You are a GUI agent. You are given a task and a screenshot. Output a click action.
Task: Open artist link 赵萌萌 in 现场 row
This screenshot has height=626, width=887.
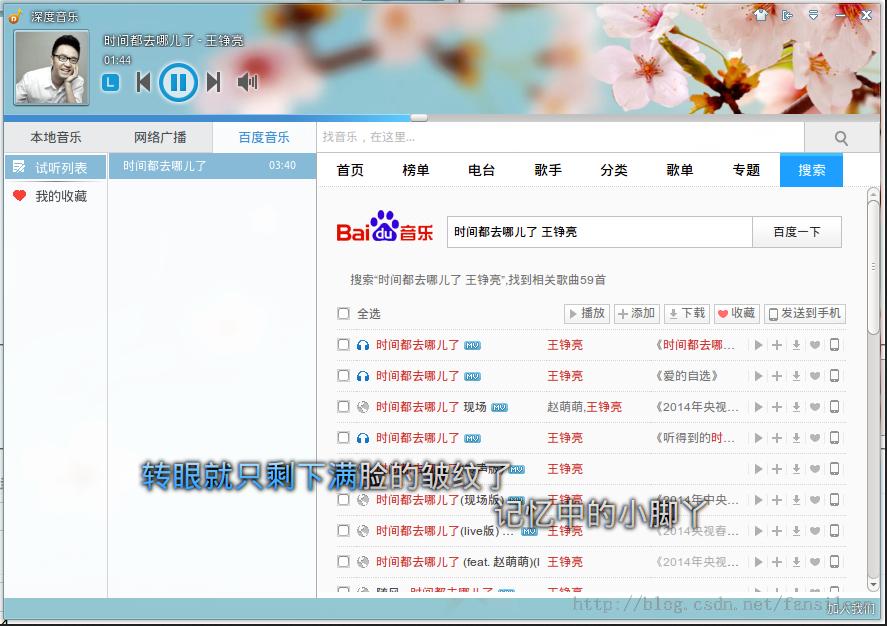tap(565, 407)
